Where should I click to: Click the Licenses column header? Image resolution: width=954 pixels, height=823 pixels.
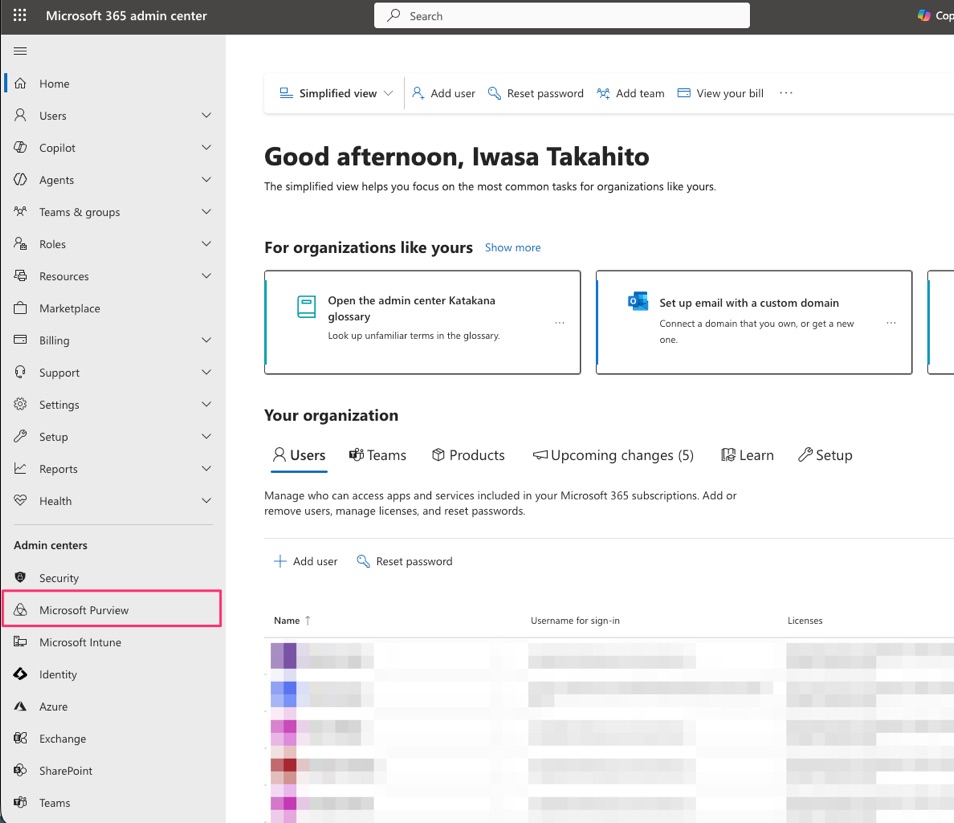(805, 620)
